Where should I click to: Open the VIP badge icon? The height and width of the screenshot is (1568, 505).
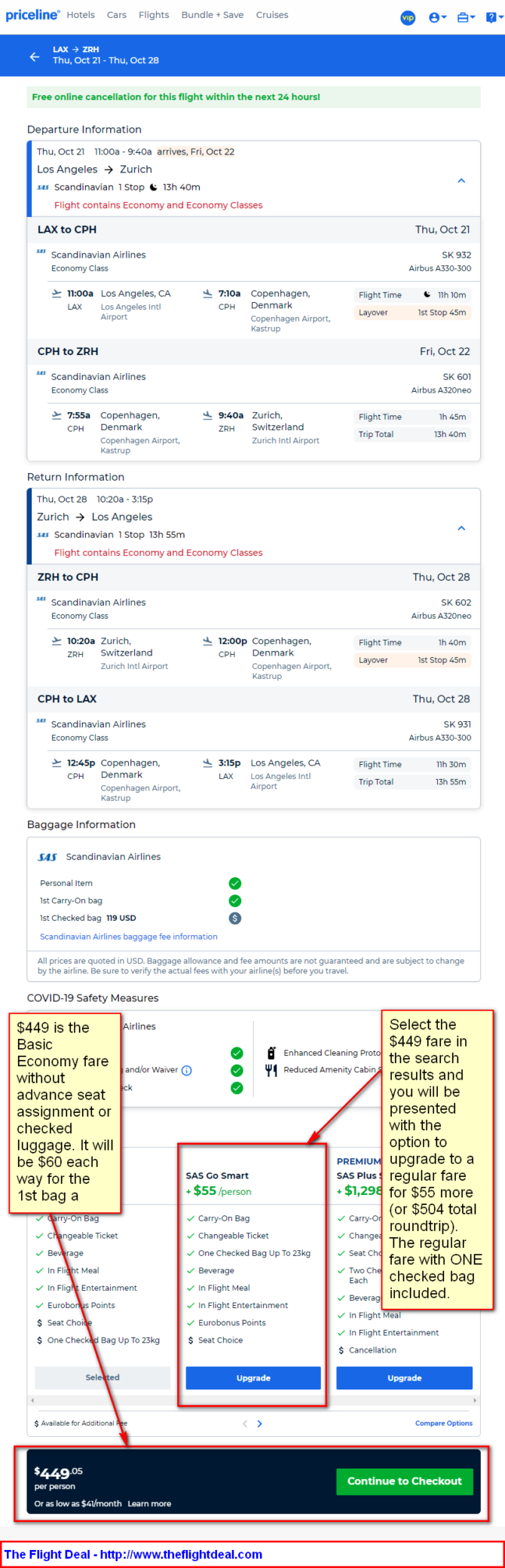point(408,17)
